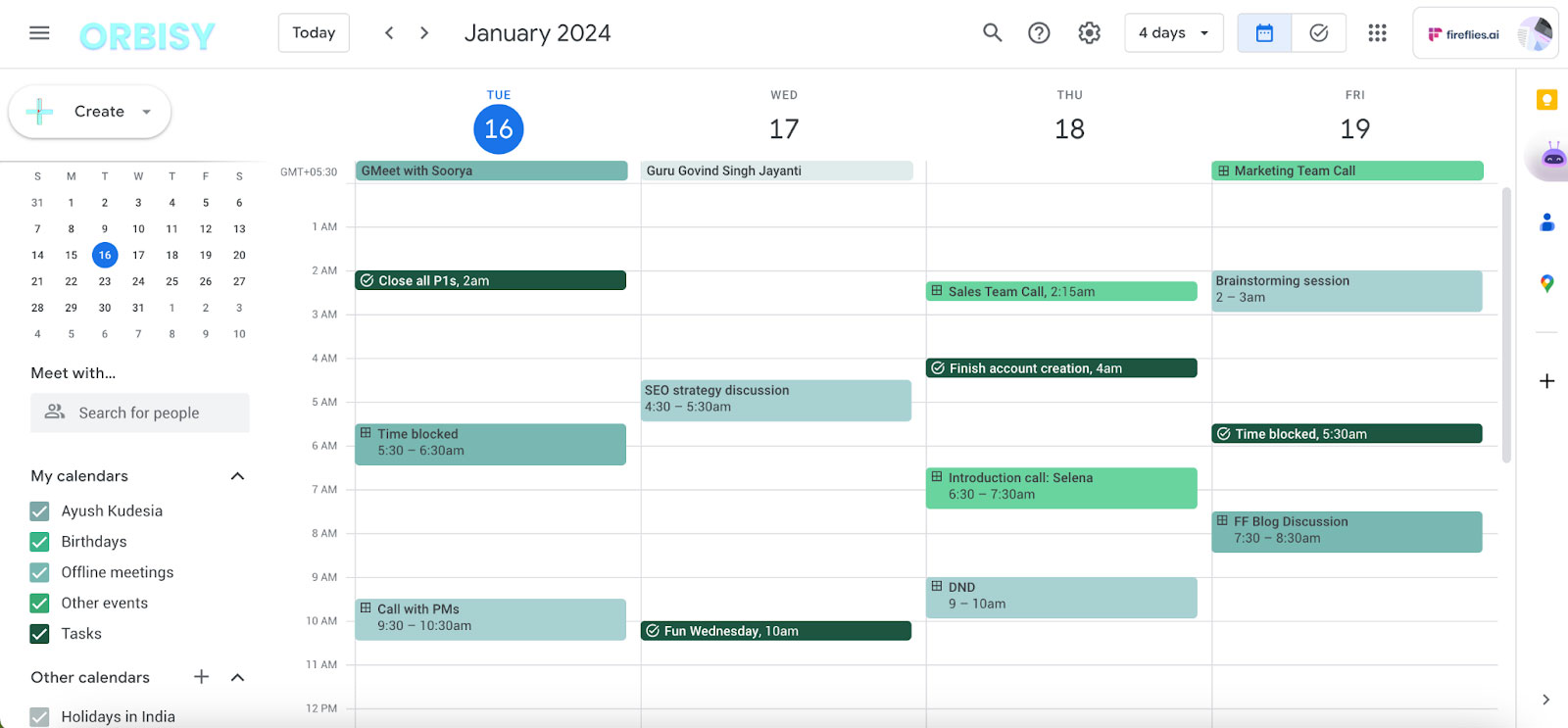
Task: Open Google Maps in side panel
Action: [x=1546, y=284]
